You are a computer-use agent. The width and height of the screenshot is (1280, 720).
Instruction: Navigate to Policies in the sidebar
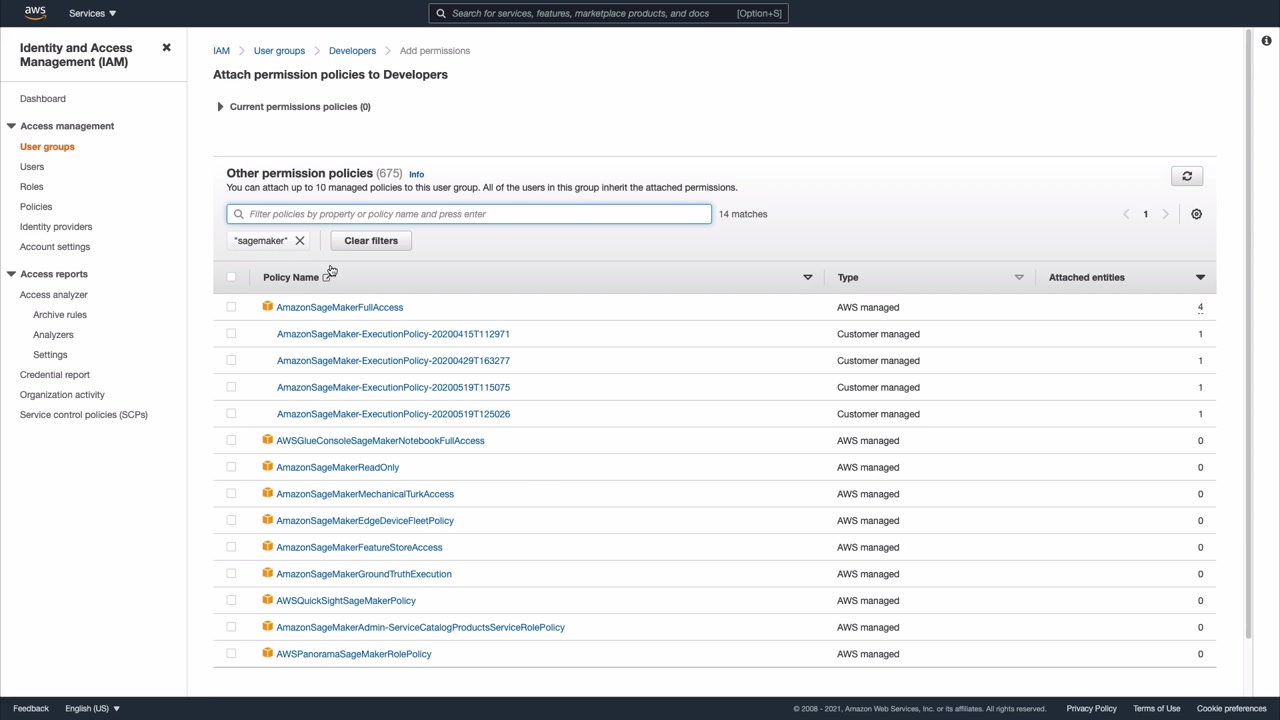(36, 207)
